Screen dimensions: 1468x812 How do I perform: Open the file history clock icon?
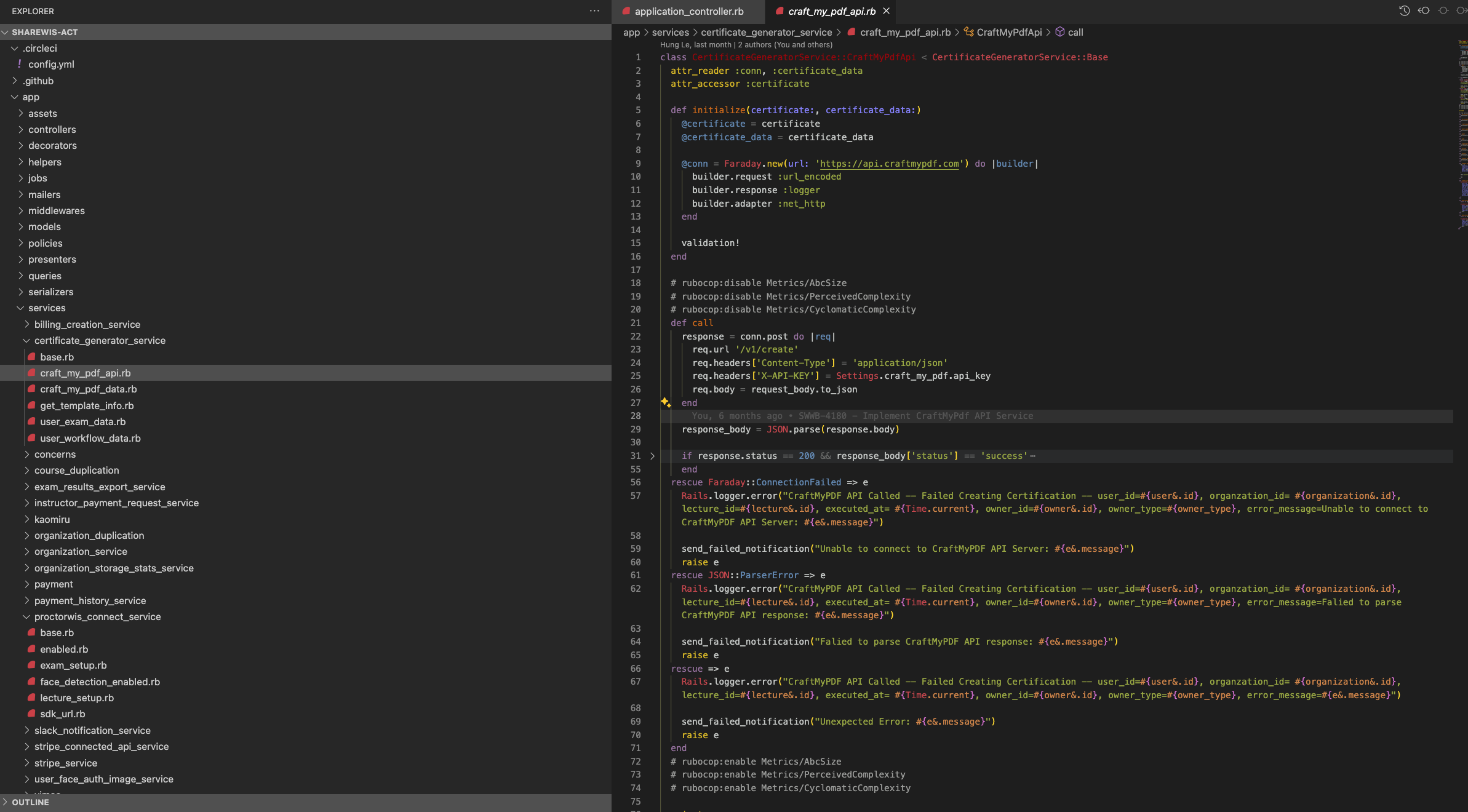(1404, 10)
